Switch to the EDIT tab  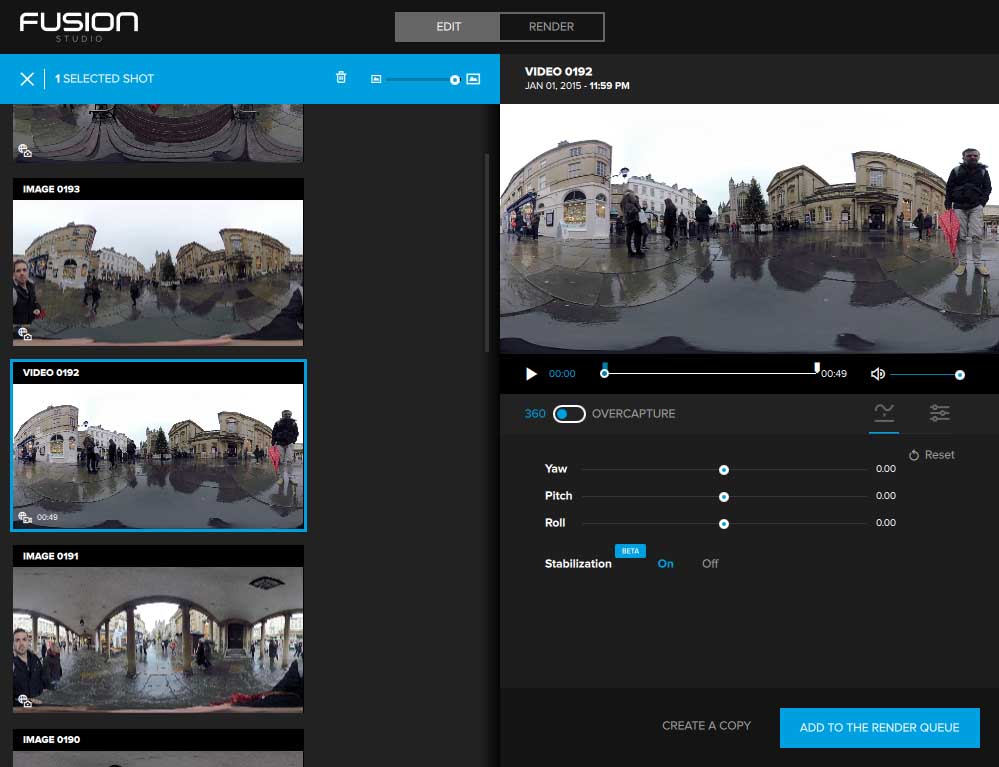click(x=448, y=27)
